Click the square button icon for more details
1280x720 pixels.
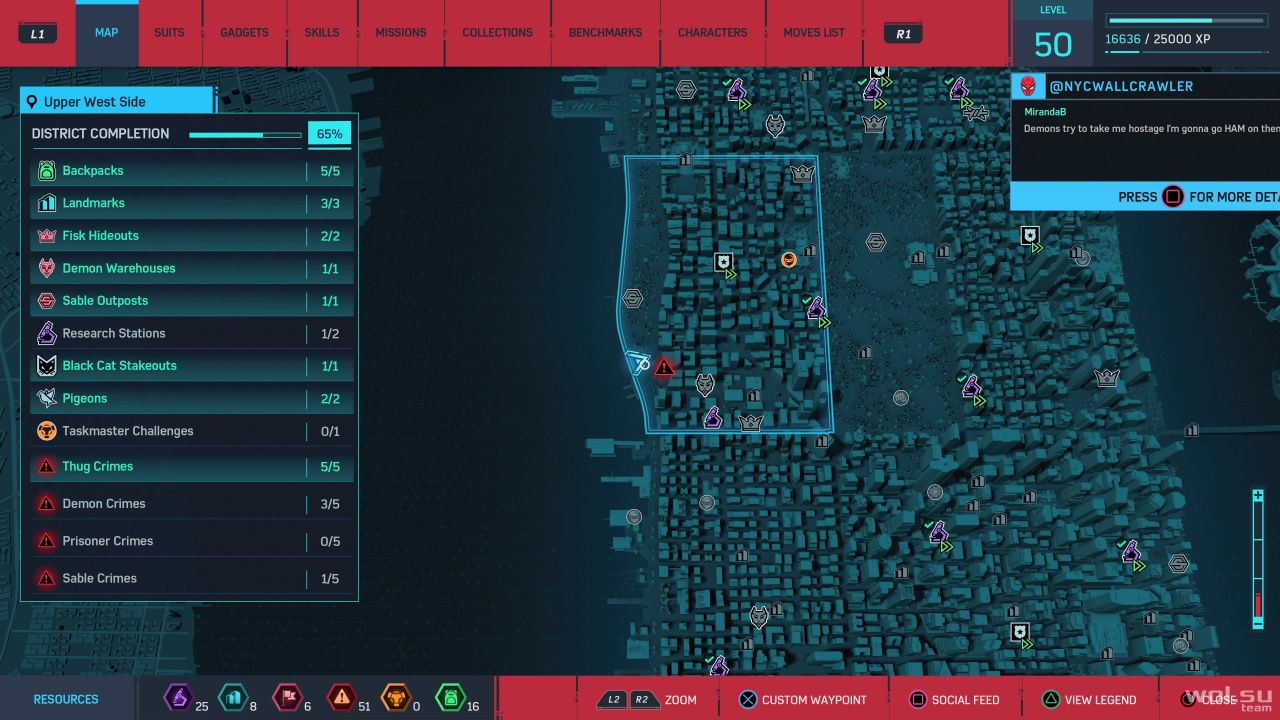(1173, 197)
